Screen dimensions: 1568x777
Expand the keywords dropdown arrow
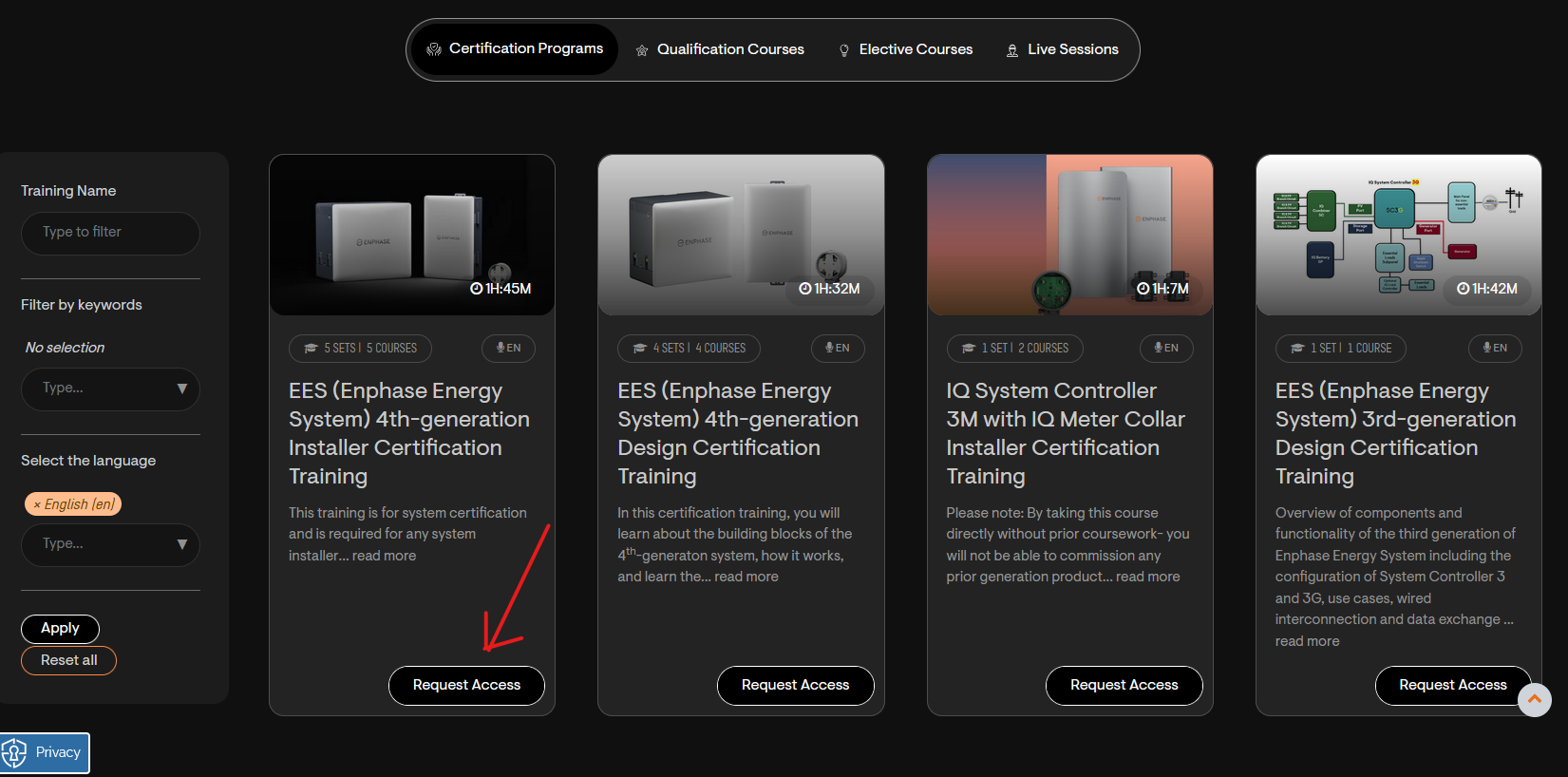pos(182,388)
